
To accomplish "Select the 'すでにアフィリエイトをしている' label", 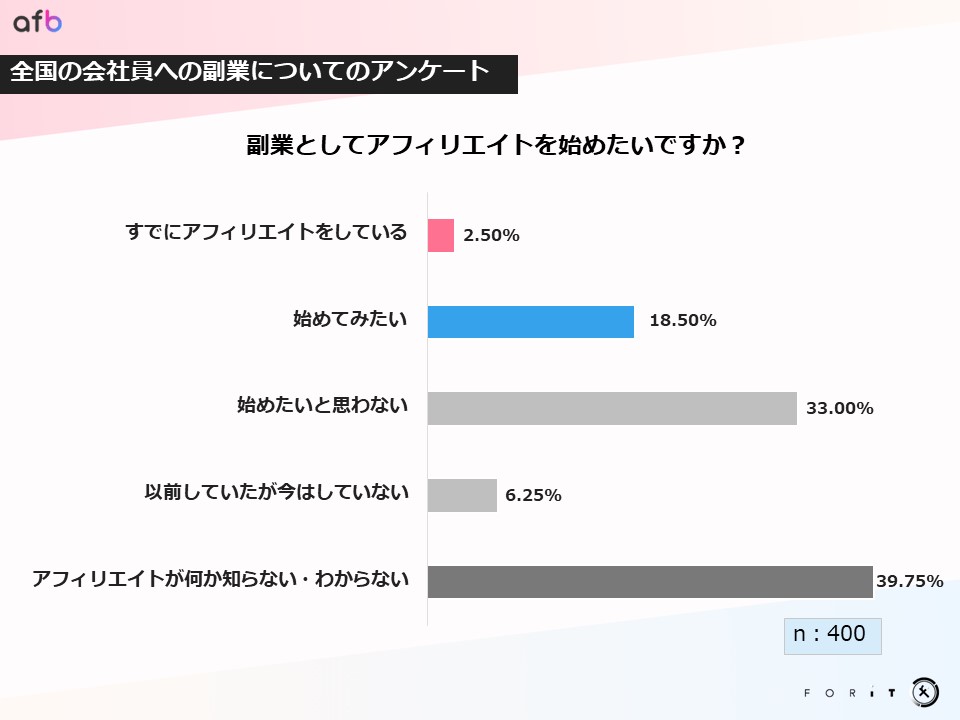I will (x=267, y=233).
